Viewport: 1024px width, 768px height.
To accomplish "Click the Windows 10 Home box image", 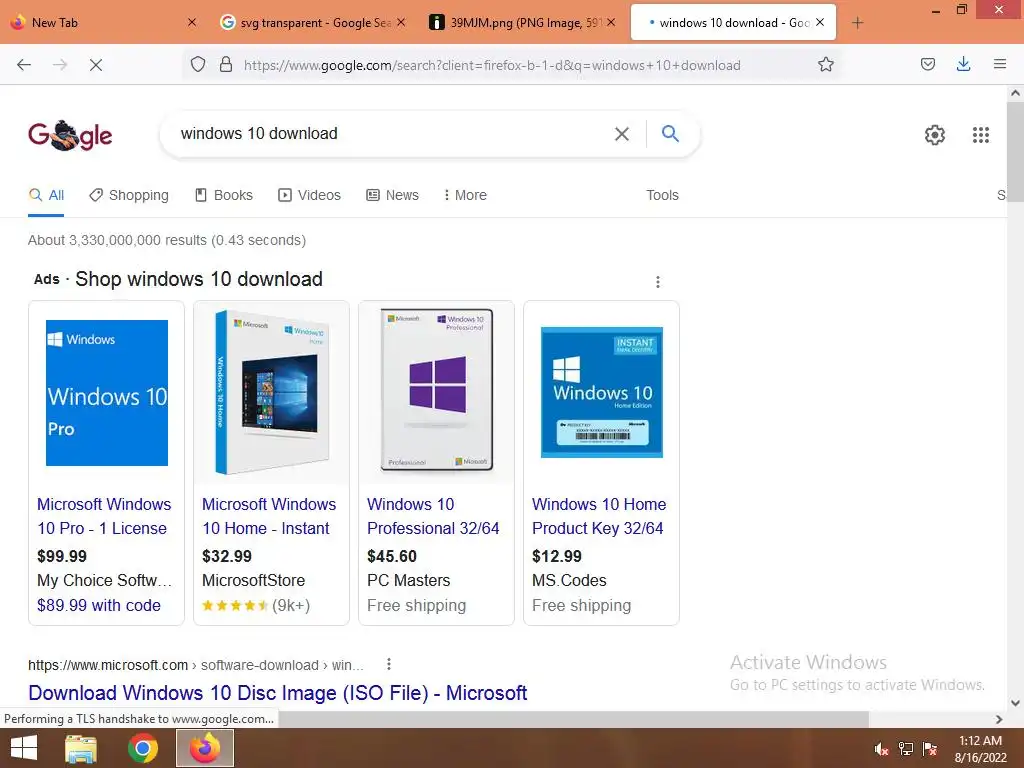I will tap(271, 392).
